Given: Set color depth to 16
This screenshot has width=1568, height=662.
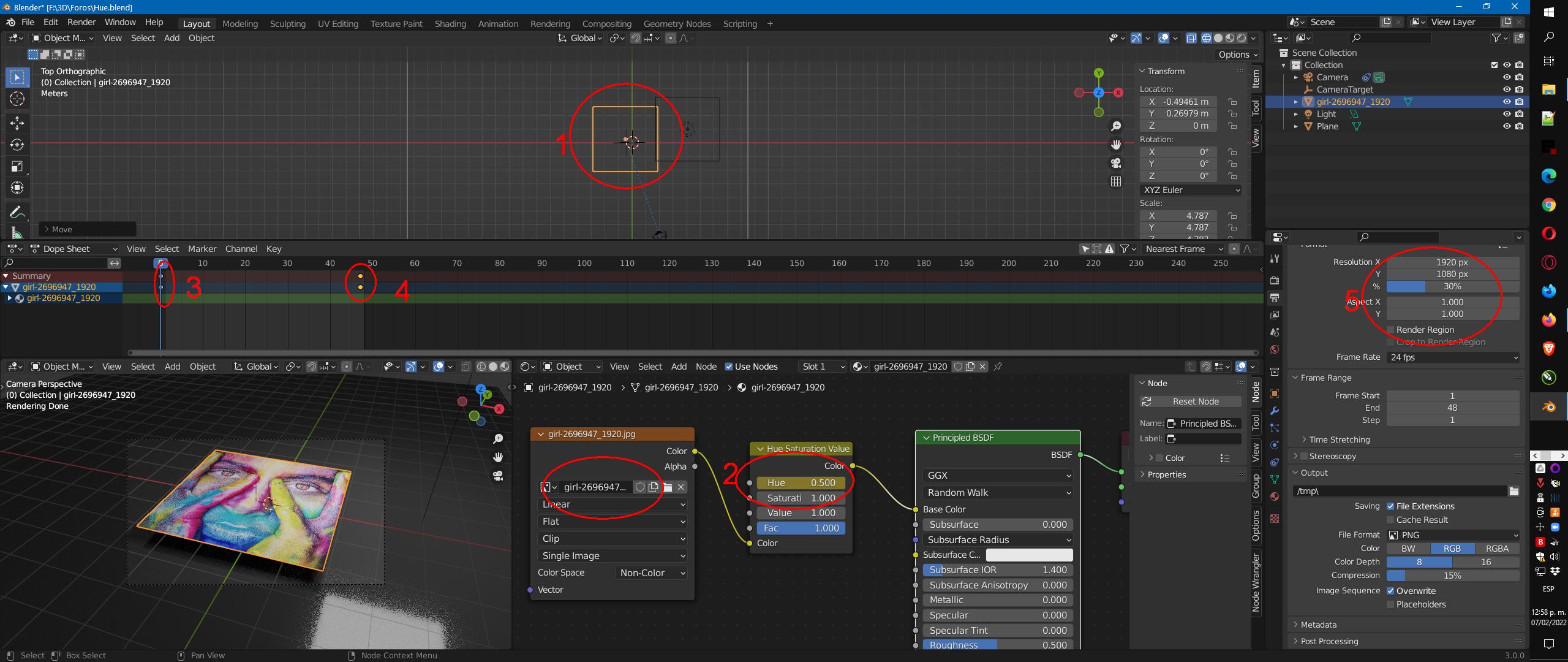Looking at the screenshot, I should coord(1486,562).
